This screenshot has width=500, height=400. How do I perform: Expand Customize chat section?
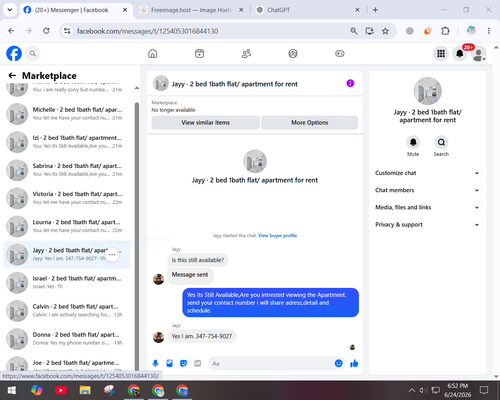click(x=427, y=173)
